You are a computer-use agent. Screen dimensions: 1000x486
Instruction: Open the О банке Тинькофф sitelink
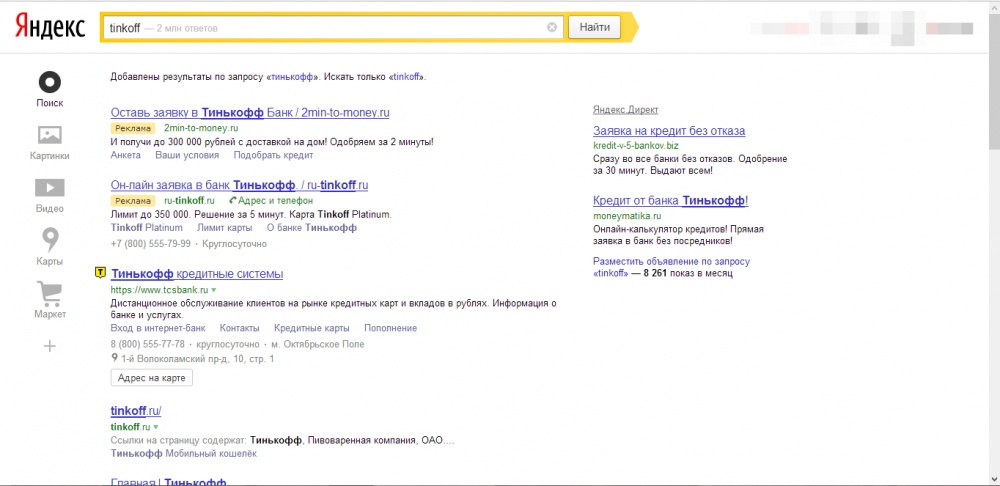[311, 228]
